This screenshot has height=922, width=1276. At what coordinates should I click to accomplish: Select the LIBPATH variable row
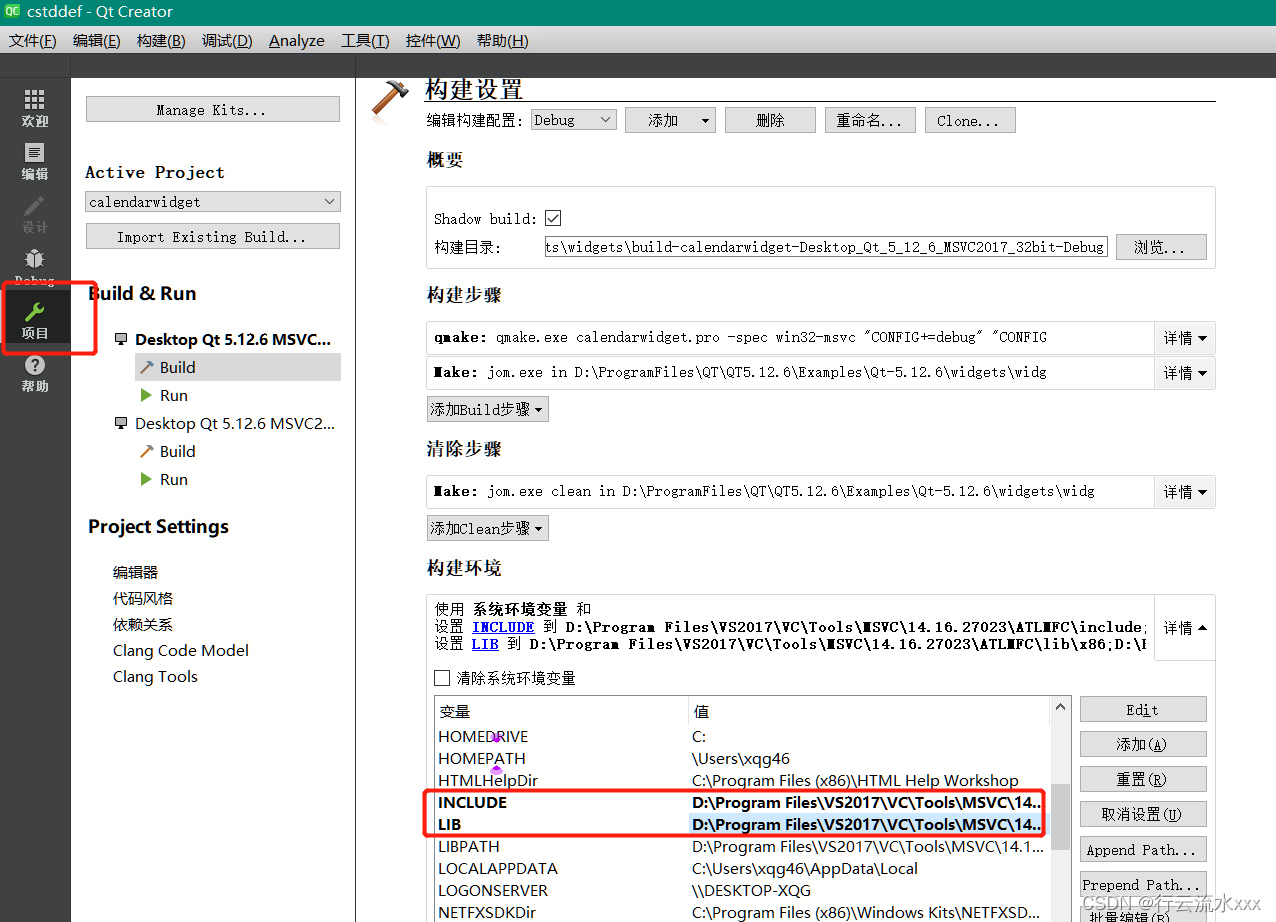coord(741,846)
